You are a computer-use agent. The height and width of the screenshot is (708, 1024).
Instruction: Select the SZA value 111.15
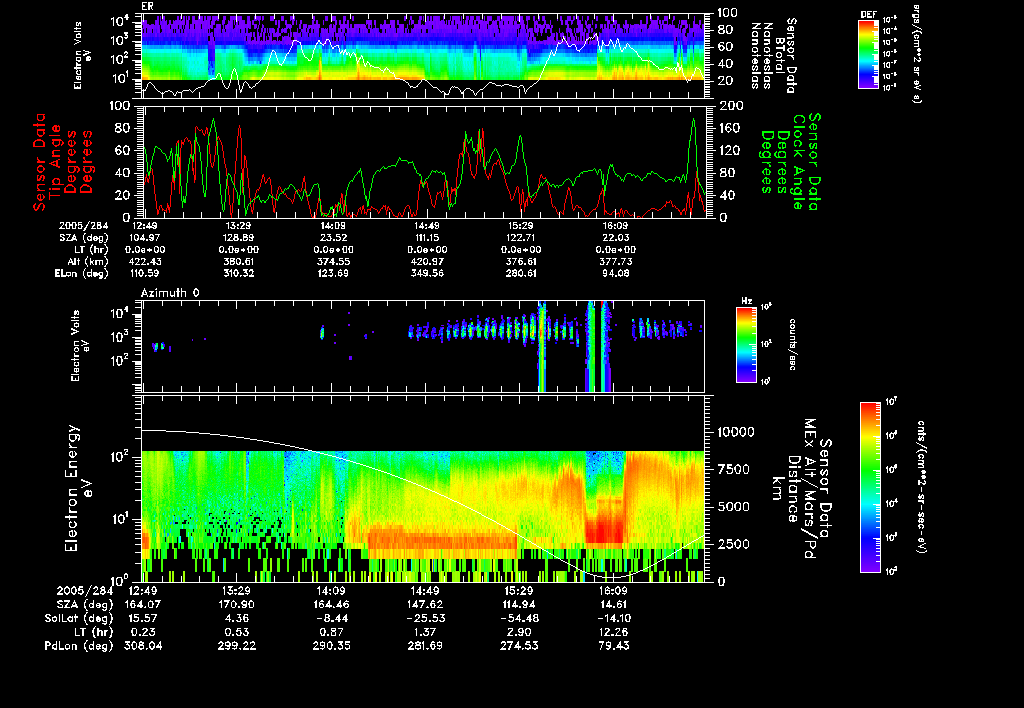click(x=427, y=238)
